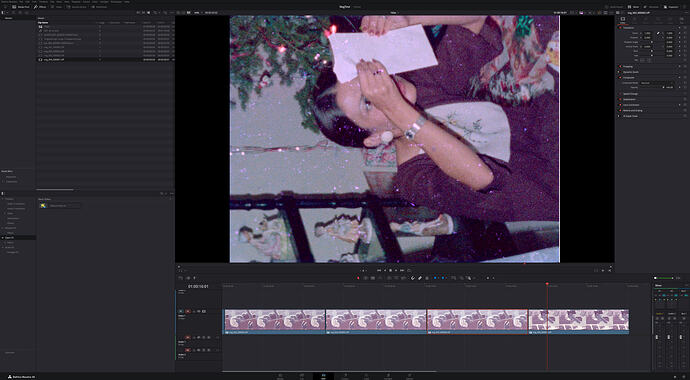Toggle the Retime and Scaling enable switch
Viewport: 690px width, 380px height.
[x=620, y=110]
